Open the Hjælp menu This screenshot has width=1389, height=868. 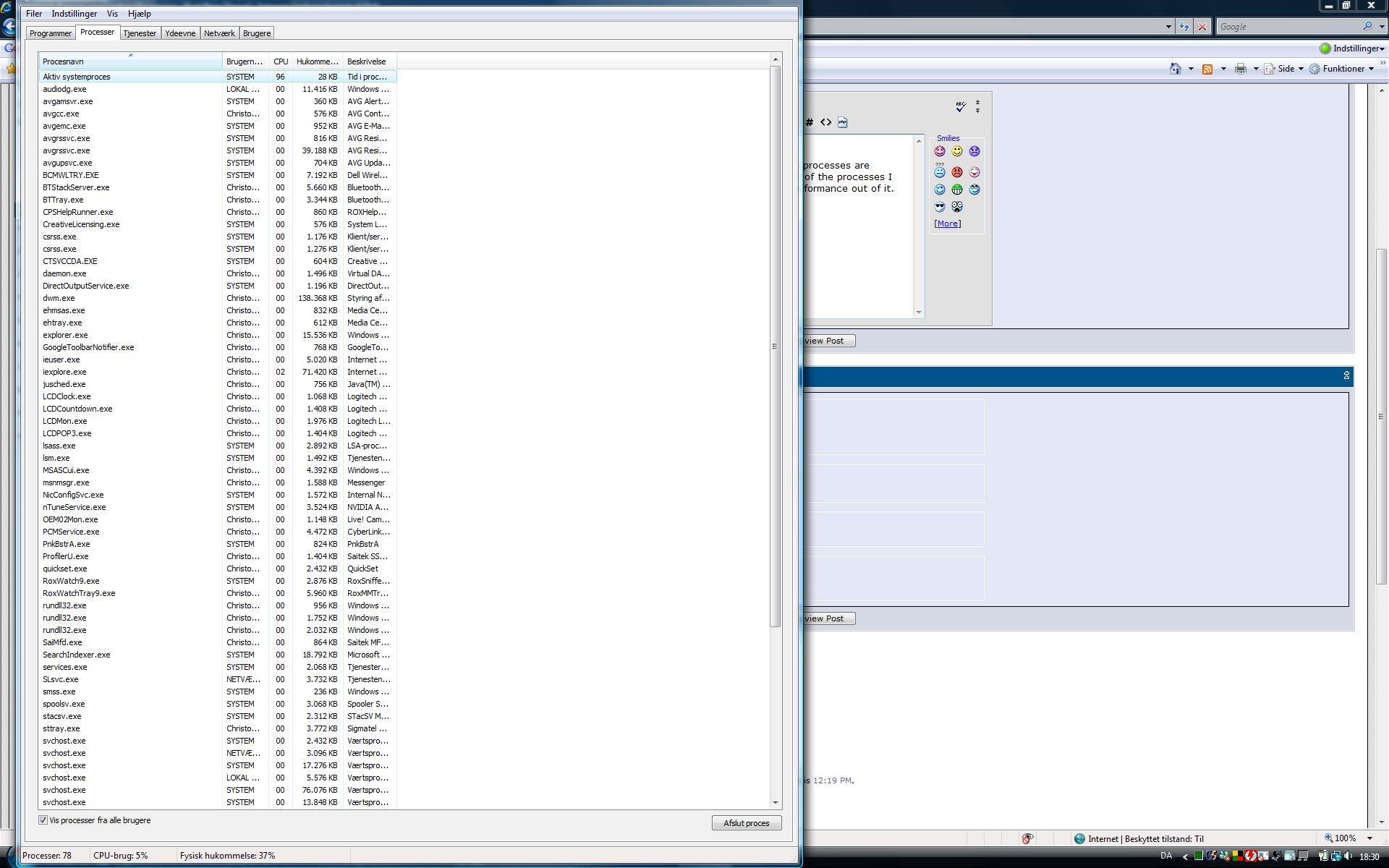coord(140,14)
